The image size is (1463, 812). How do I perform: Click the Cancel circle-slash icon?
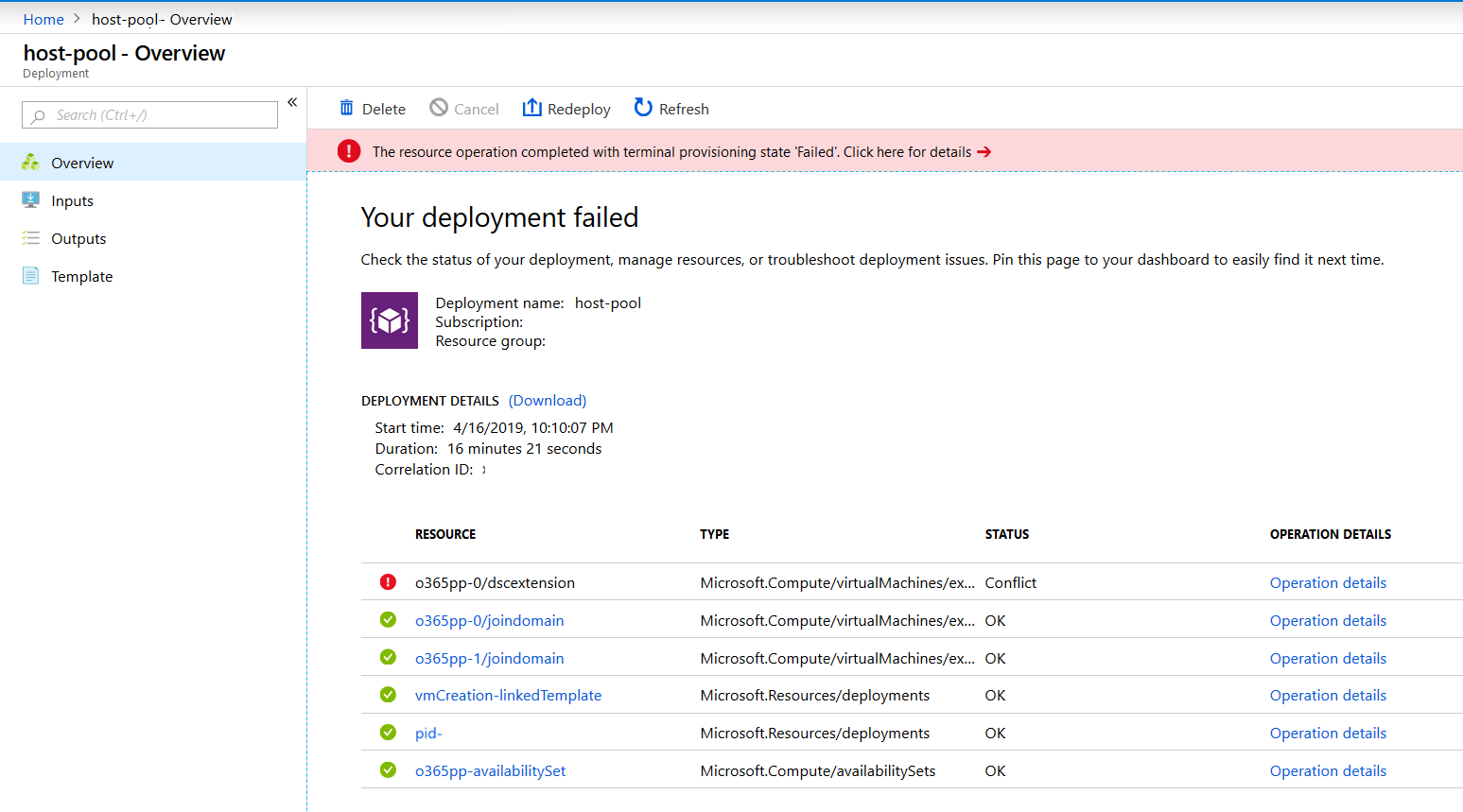(x=439, y=108)
